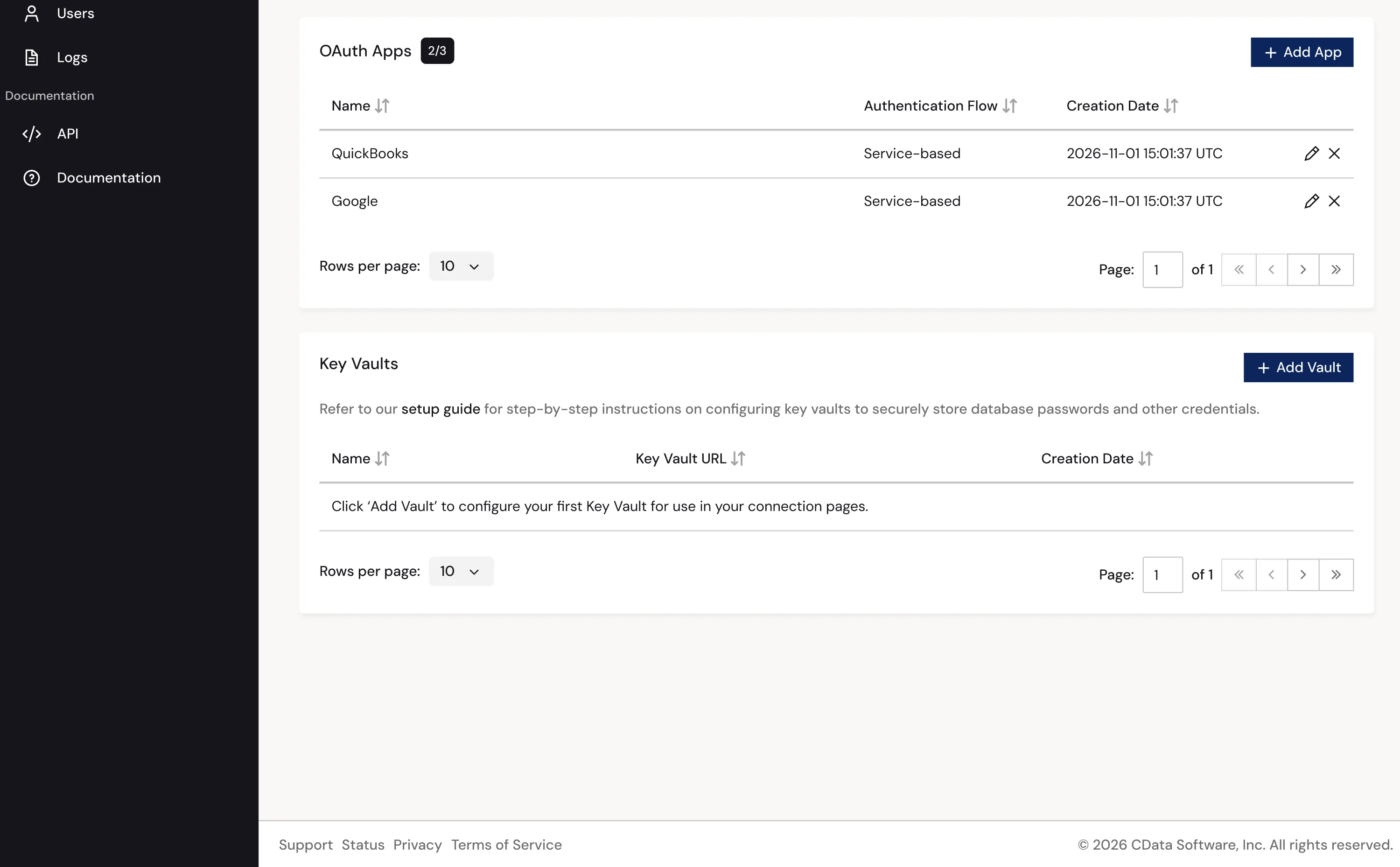Screen dimensions: 1400x867
Task: Click Service-based in the QuickBooks row
Action: click(911, 154)
